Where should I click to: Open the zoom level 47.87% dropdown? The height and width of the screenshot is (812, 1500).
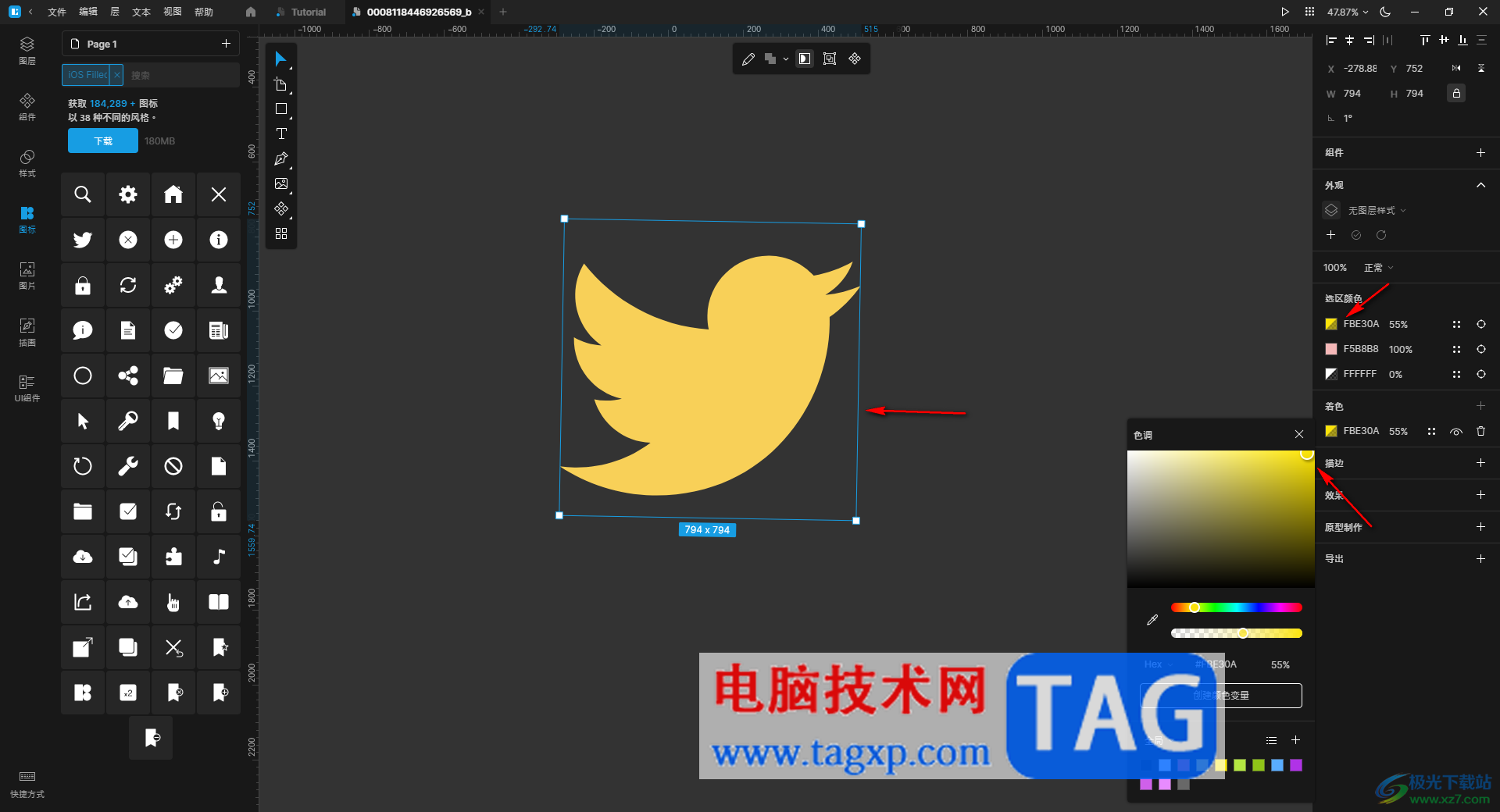pyautogui.click(x=1348, y=12)
